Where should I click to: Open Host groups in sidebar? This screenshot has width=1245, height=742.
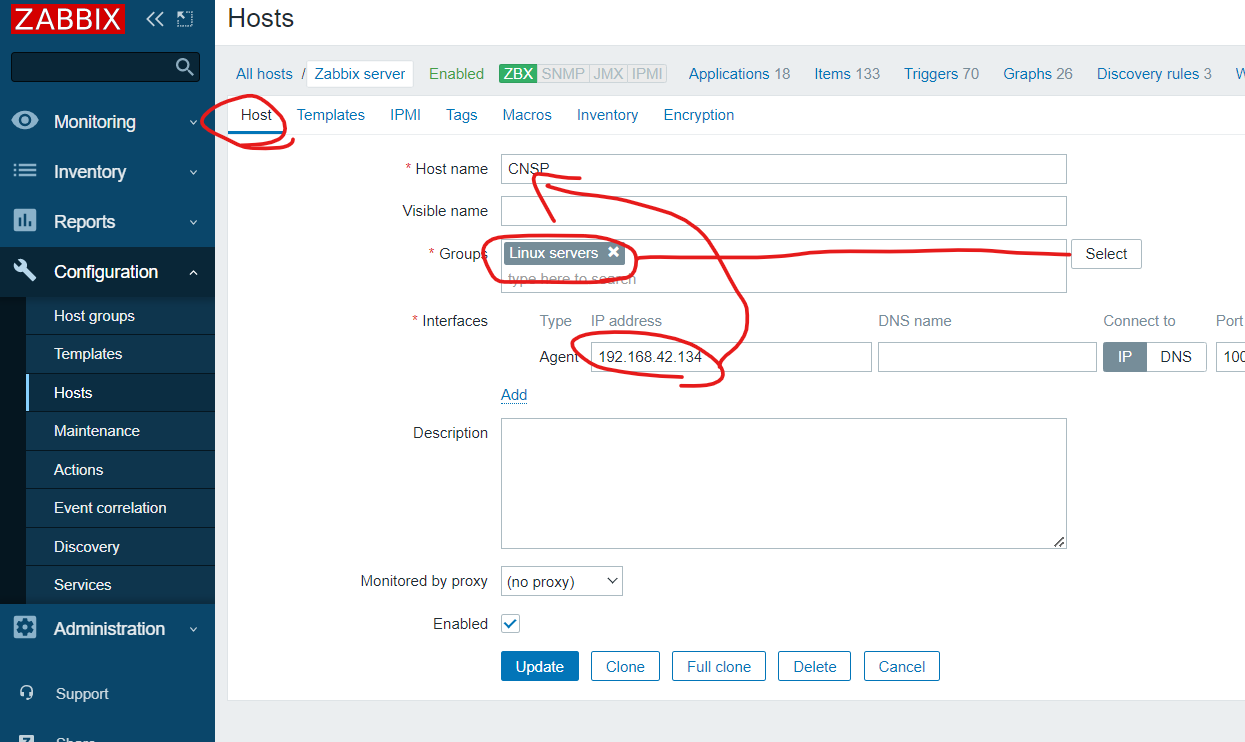(x=120, y=316)
